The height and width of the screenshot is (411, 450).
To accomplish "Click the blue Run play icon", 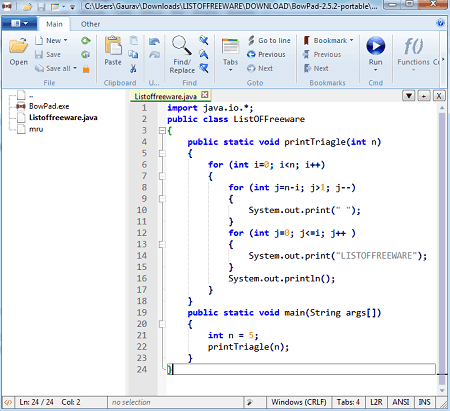I will 375,46.
